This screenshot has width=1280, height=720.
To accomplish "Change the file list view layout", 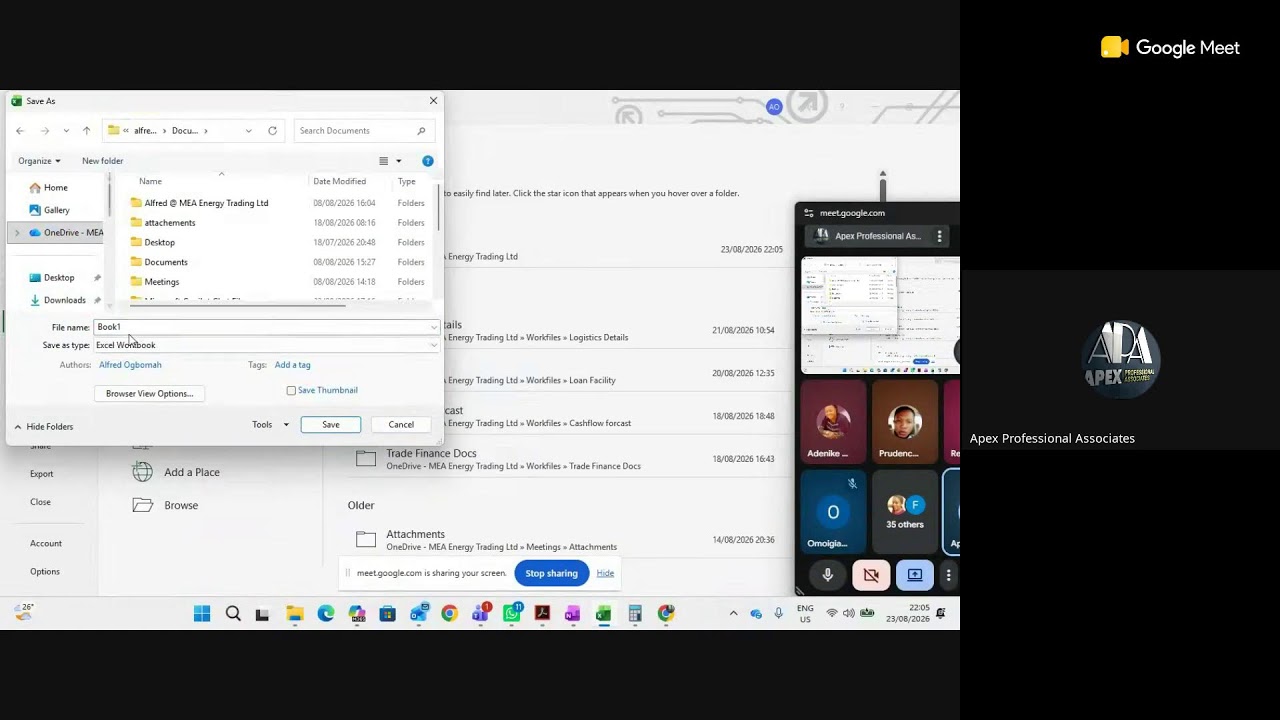I will 384,161.
